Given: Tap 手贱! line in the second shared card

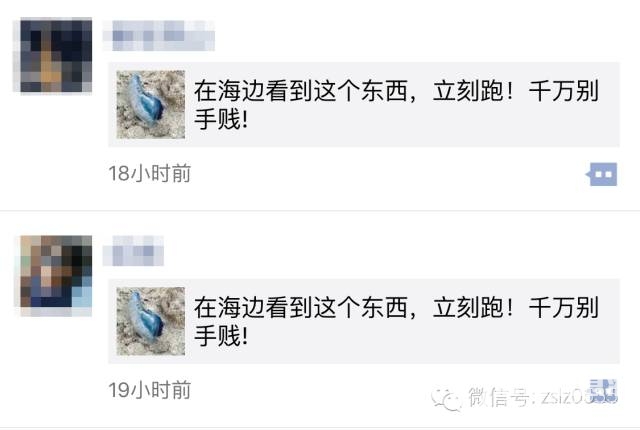Looking at the screenshot, I should (221, 336).
